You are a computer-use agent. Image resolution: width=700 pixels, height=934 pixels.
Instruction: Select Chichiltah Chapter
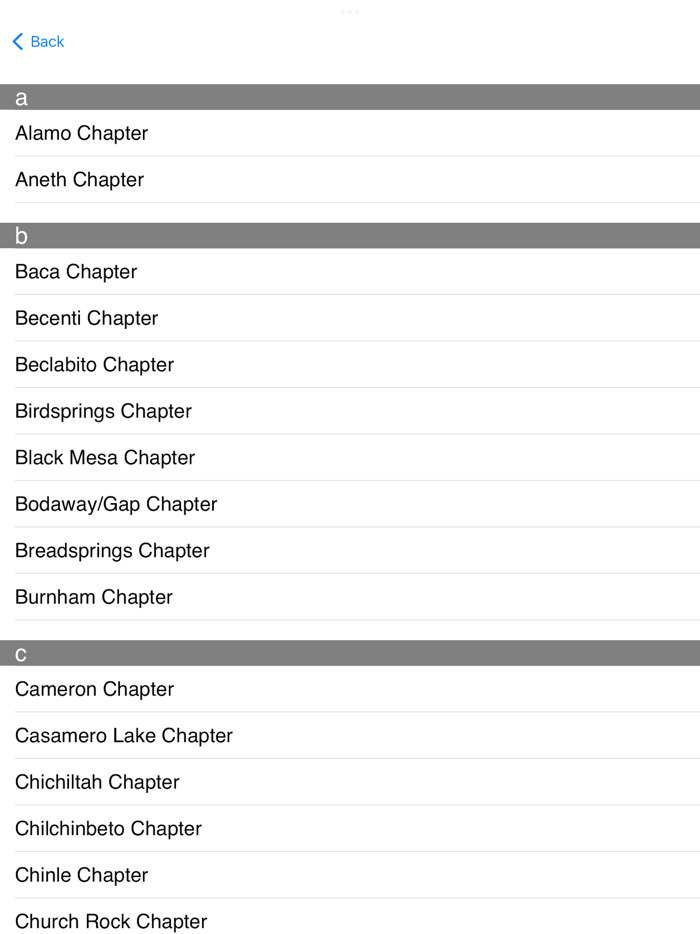97,782
